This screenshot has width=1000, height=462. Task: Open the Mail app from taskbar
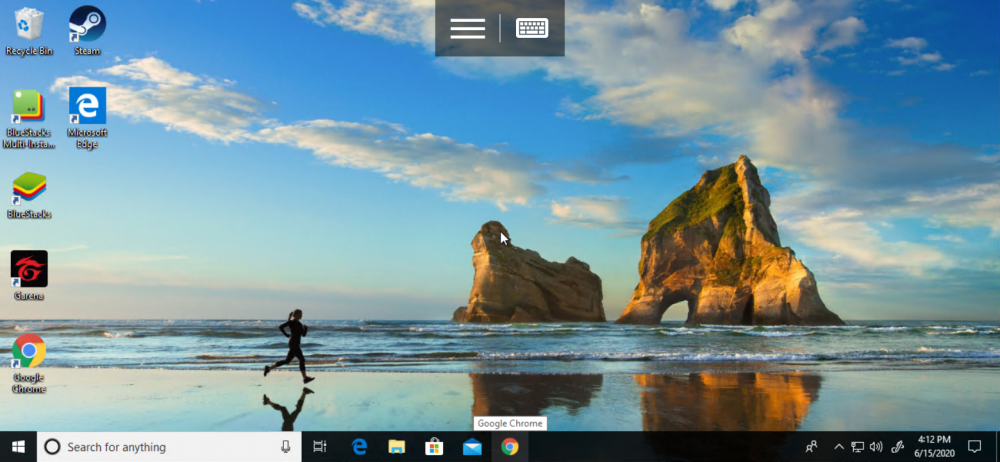[472, 447]
